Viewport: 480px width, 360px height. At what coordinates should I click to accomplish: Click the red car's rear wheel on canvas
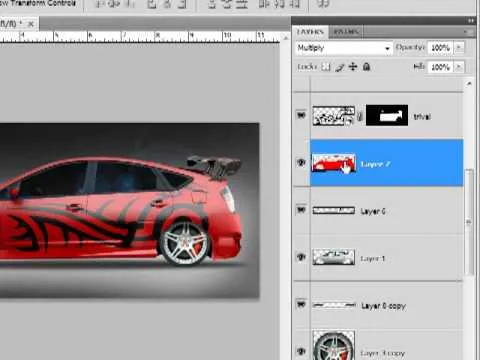[x=185, y=242]
